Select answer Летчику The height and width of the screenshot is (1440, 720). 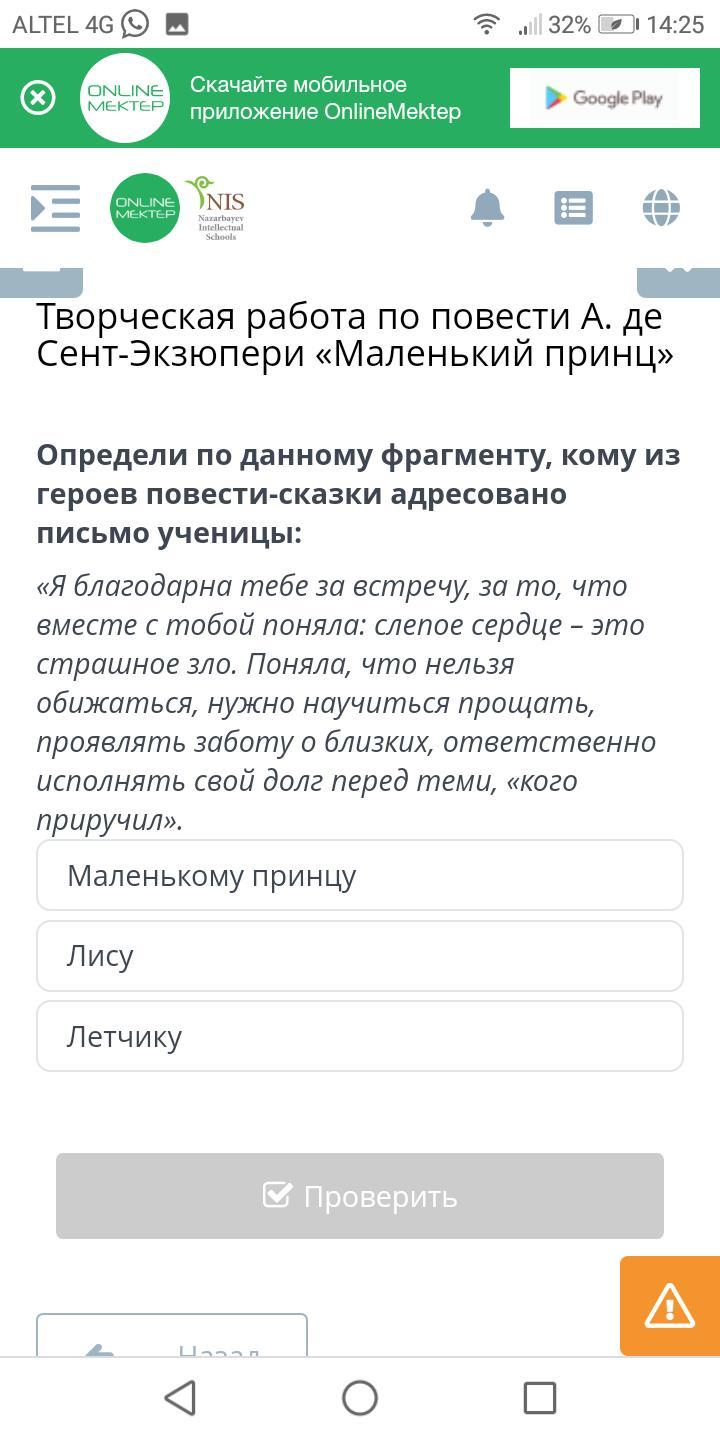360,1036
